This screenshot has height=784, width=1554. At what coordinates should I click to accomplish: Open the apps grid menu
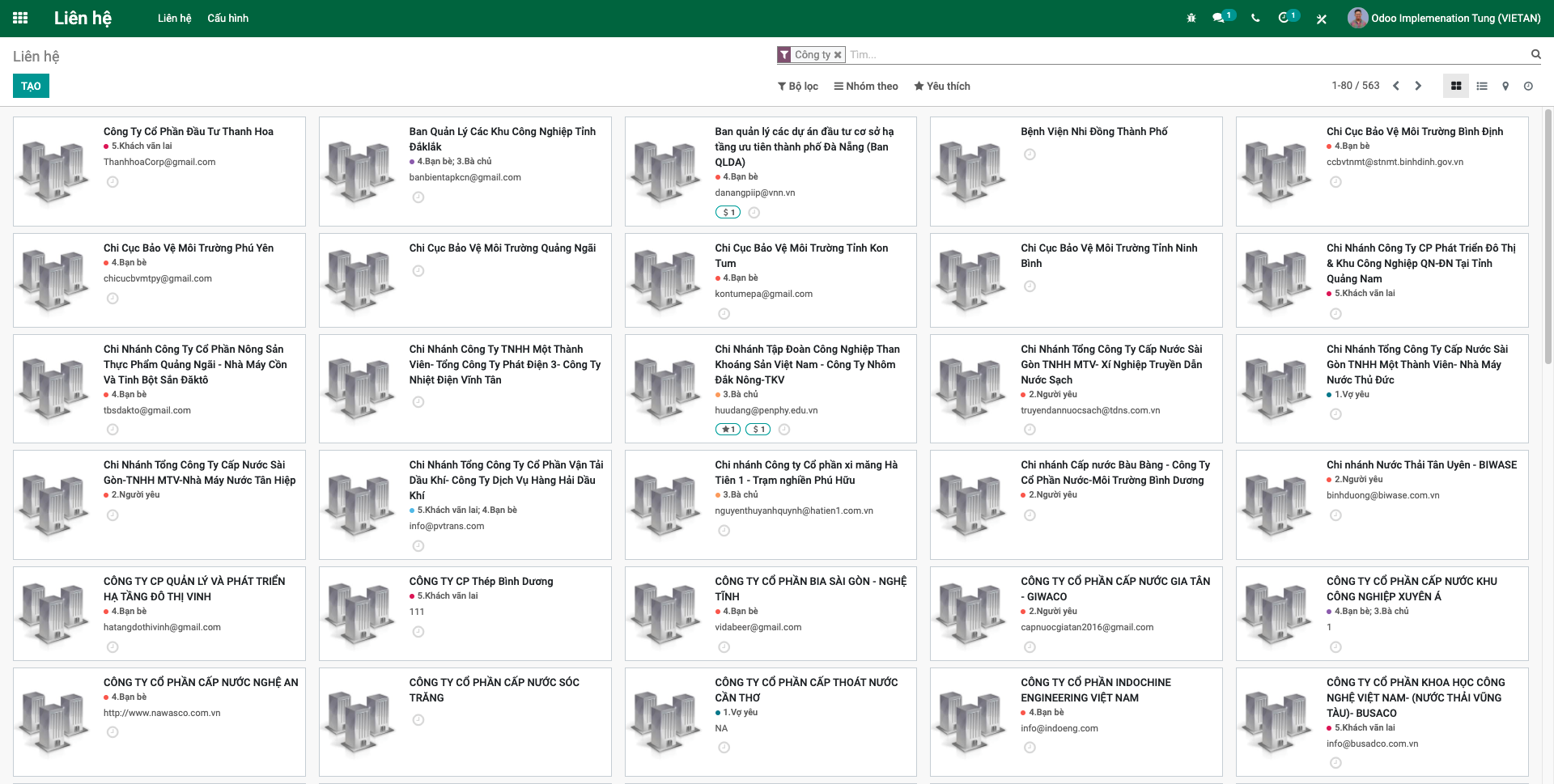(x=20, y=18)
